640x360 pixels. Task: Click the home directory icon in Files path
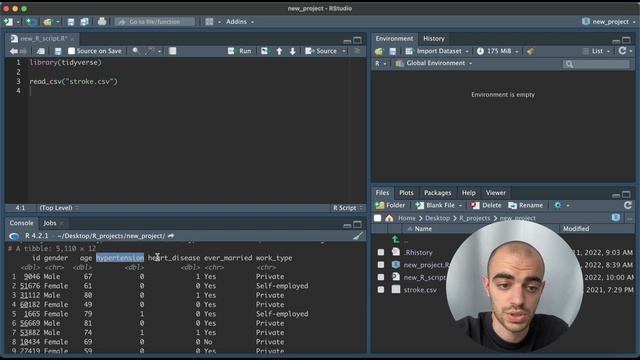coord(389,218)
